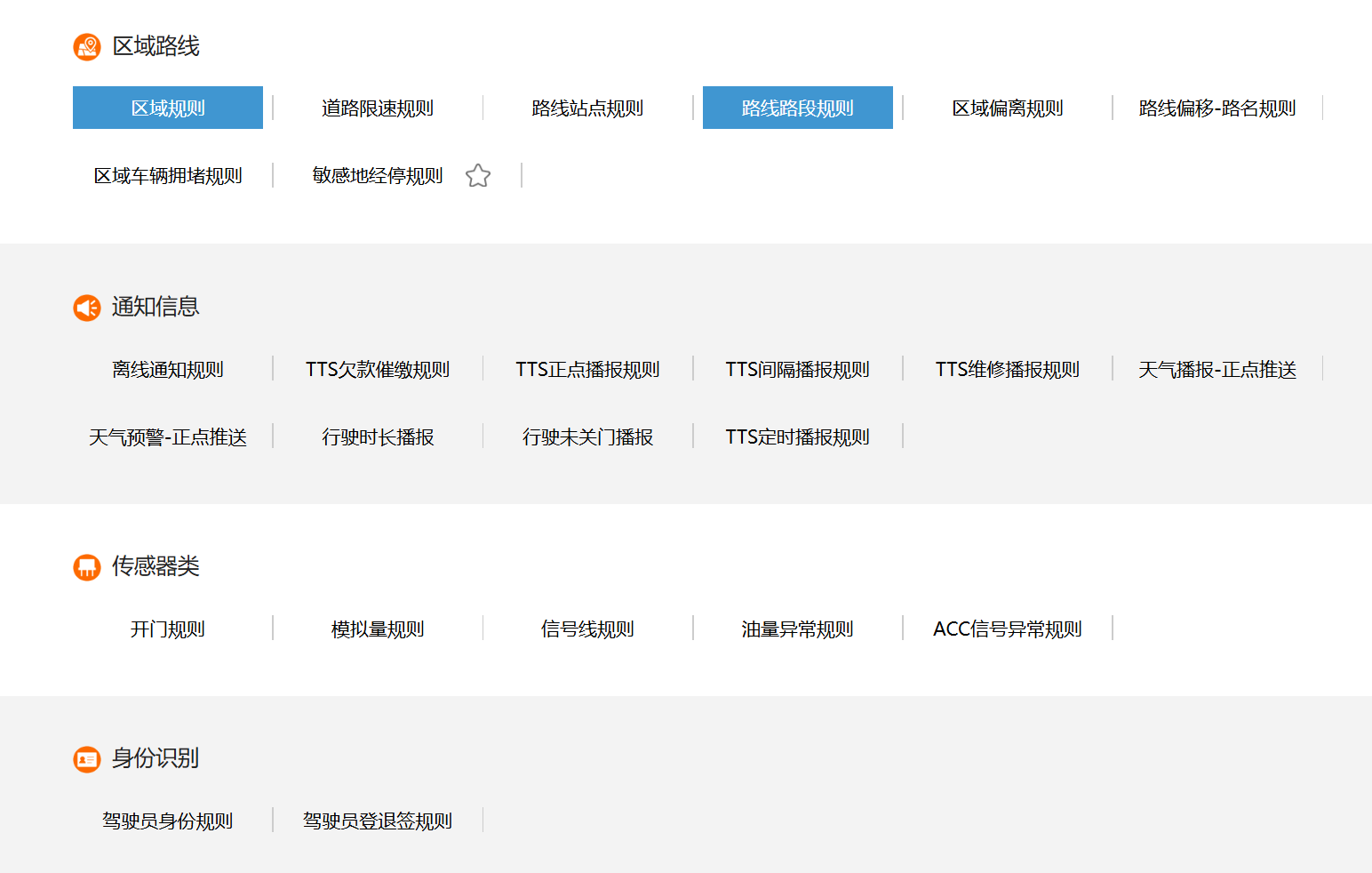Viewport: 1372px width, 873px height.
Task: Pick the 行驶未关门播报 rule
Action: 587,437
